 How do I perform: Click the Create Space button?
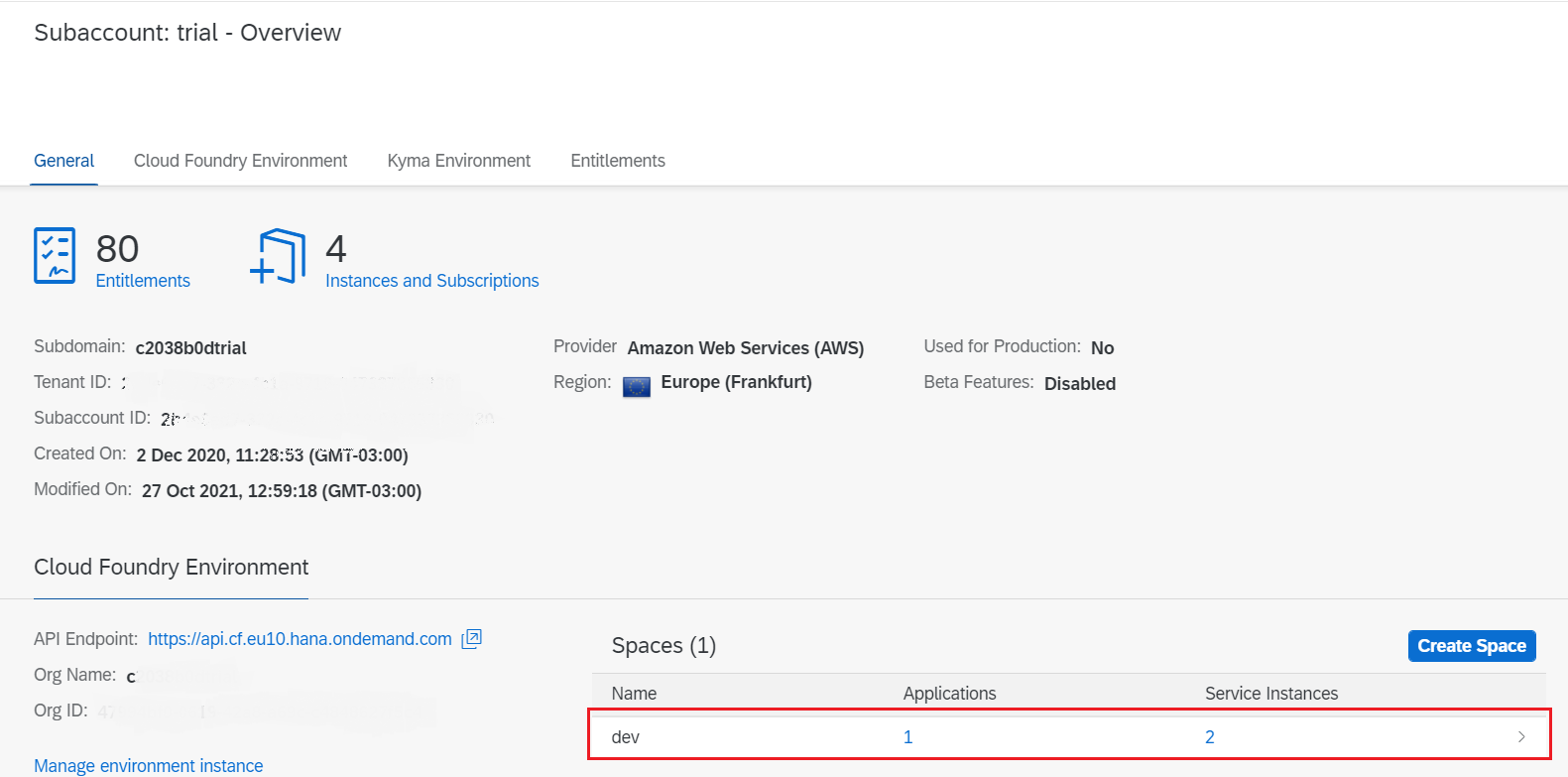pos(1472,645)
